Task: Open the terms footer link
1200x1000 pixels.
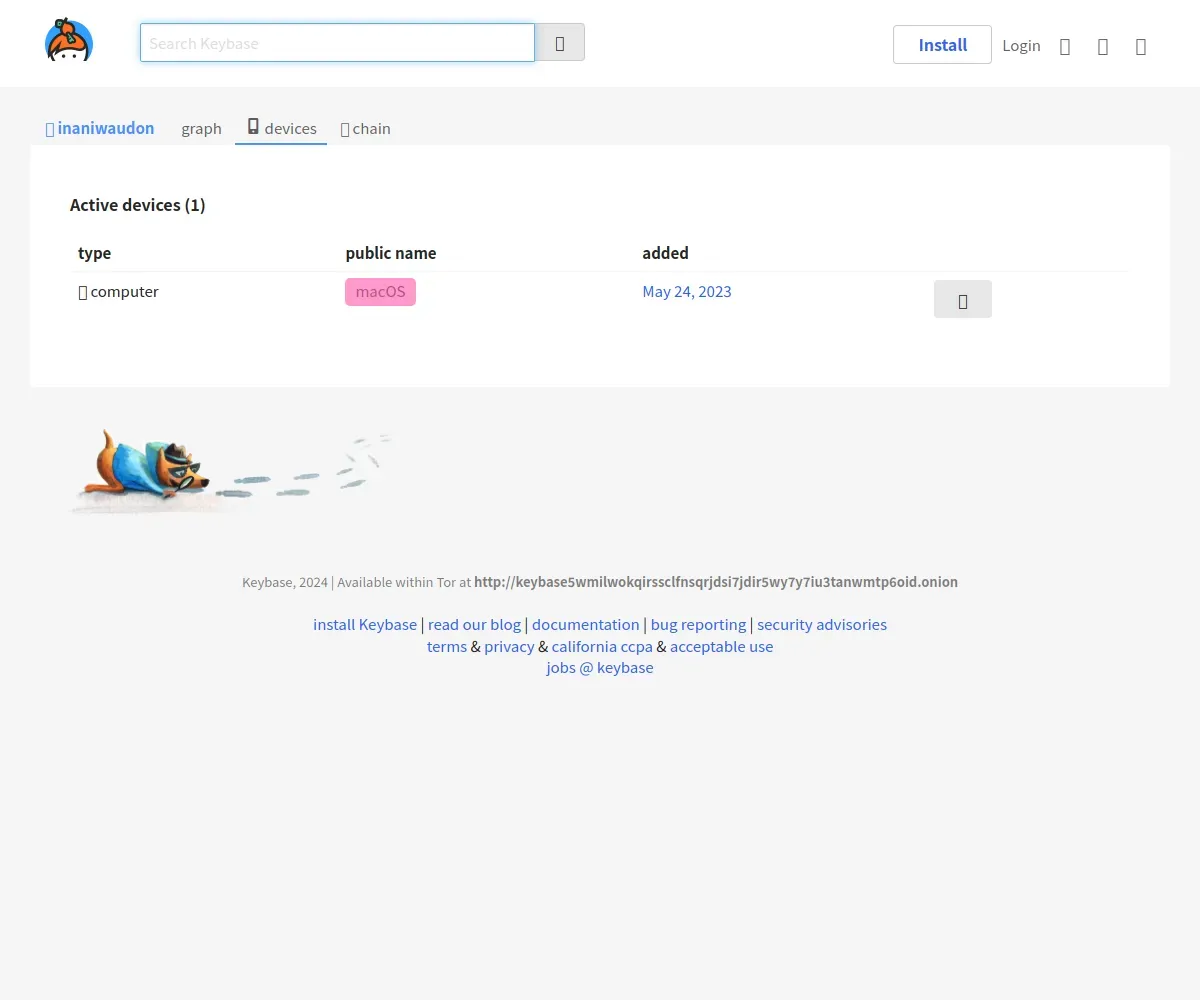Action: pyautogui.click(x=447, y=647)
